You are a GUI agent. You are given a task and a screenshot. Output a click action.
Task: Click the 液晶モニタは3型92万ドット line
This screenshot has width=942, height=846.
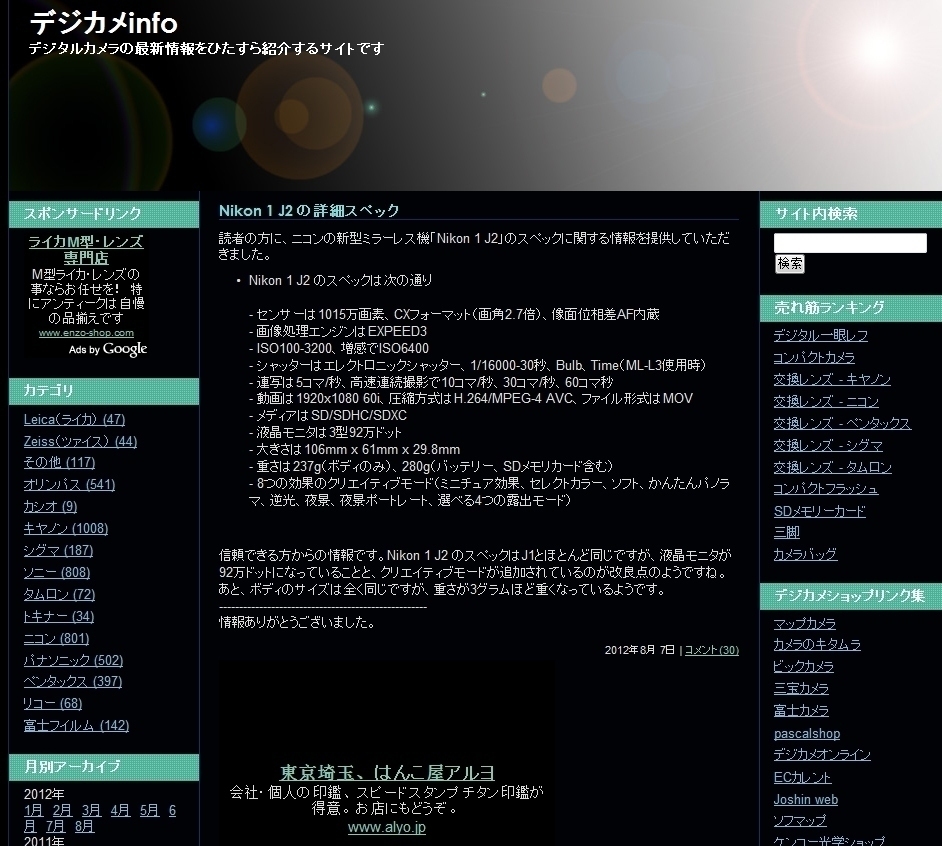(325, 433)
